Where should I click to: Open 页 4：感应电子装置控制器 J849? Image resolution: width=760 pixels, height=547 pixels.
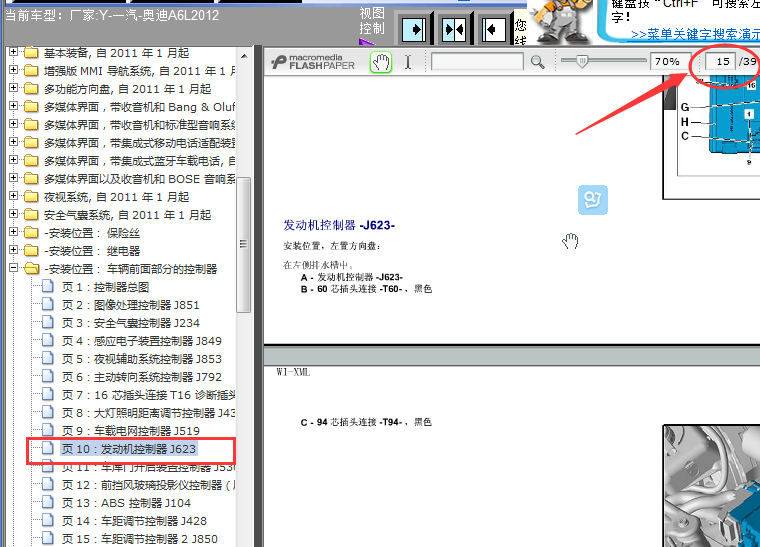coord(142,341)
